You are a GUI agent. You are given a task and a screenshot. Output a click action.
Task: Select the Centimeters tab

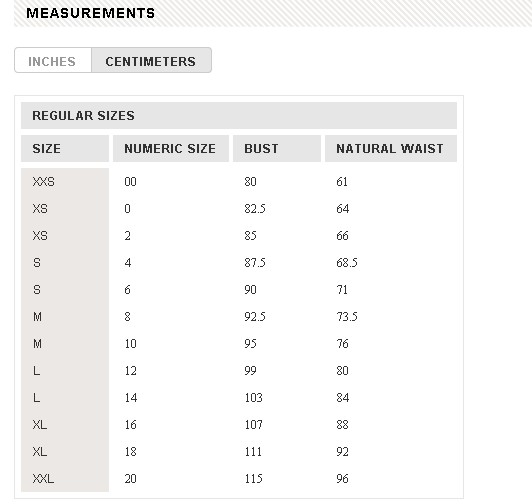tap(151, 60)
